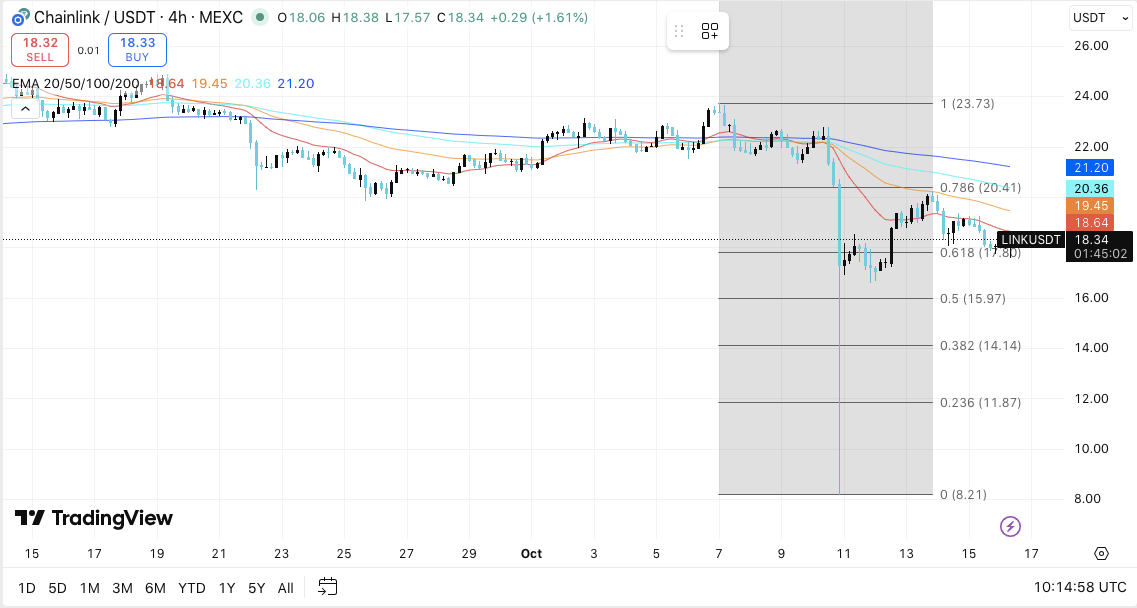Screen dimensions: 1137x608
Task: Click the 18.33 BUY button
Action: 137,50
